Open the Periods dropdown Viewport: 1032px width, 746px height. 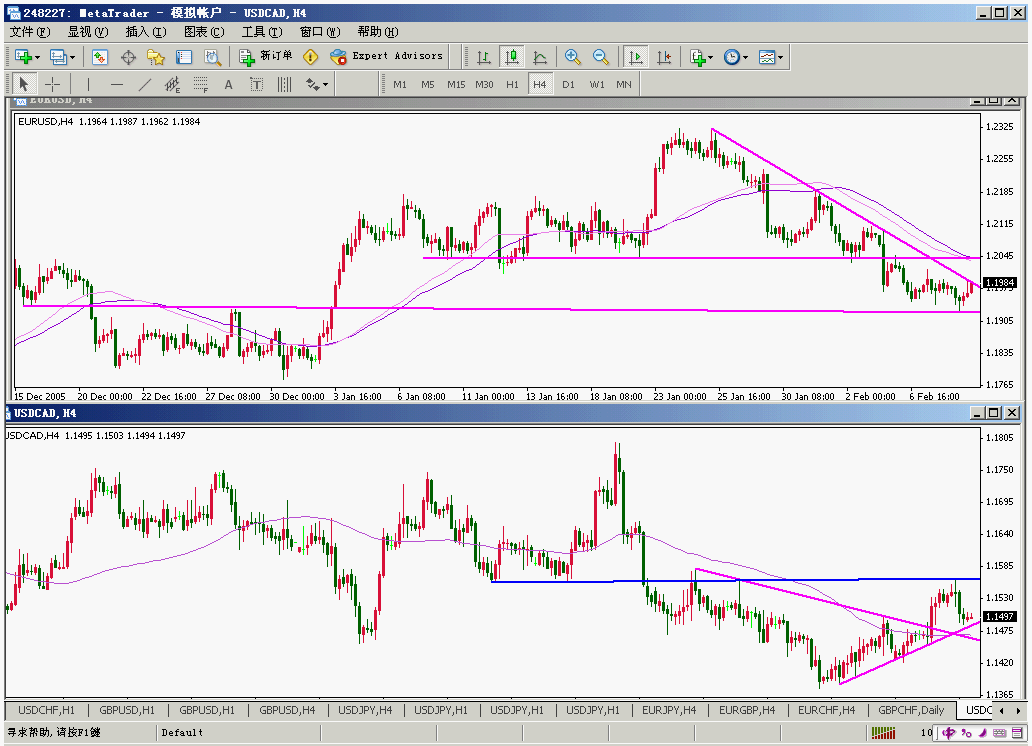tap(733, 57)
